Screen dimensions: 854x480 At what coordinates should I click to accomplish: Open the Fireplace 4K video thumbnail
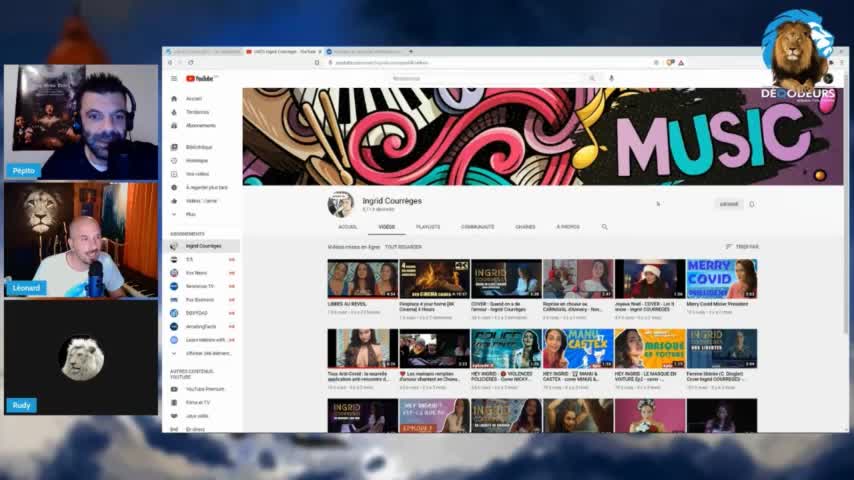coord(434,278)
